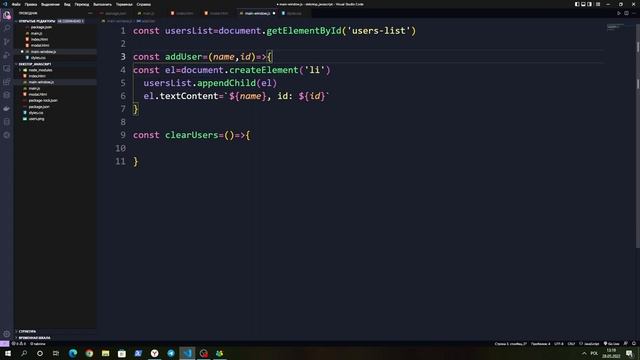Change end of line sequence CRLF
Screen dimensions: 640x360
click(x=571, y=344)
